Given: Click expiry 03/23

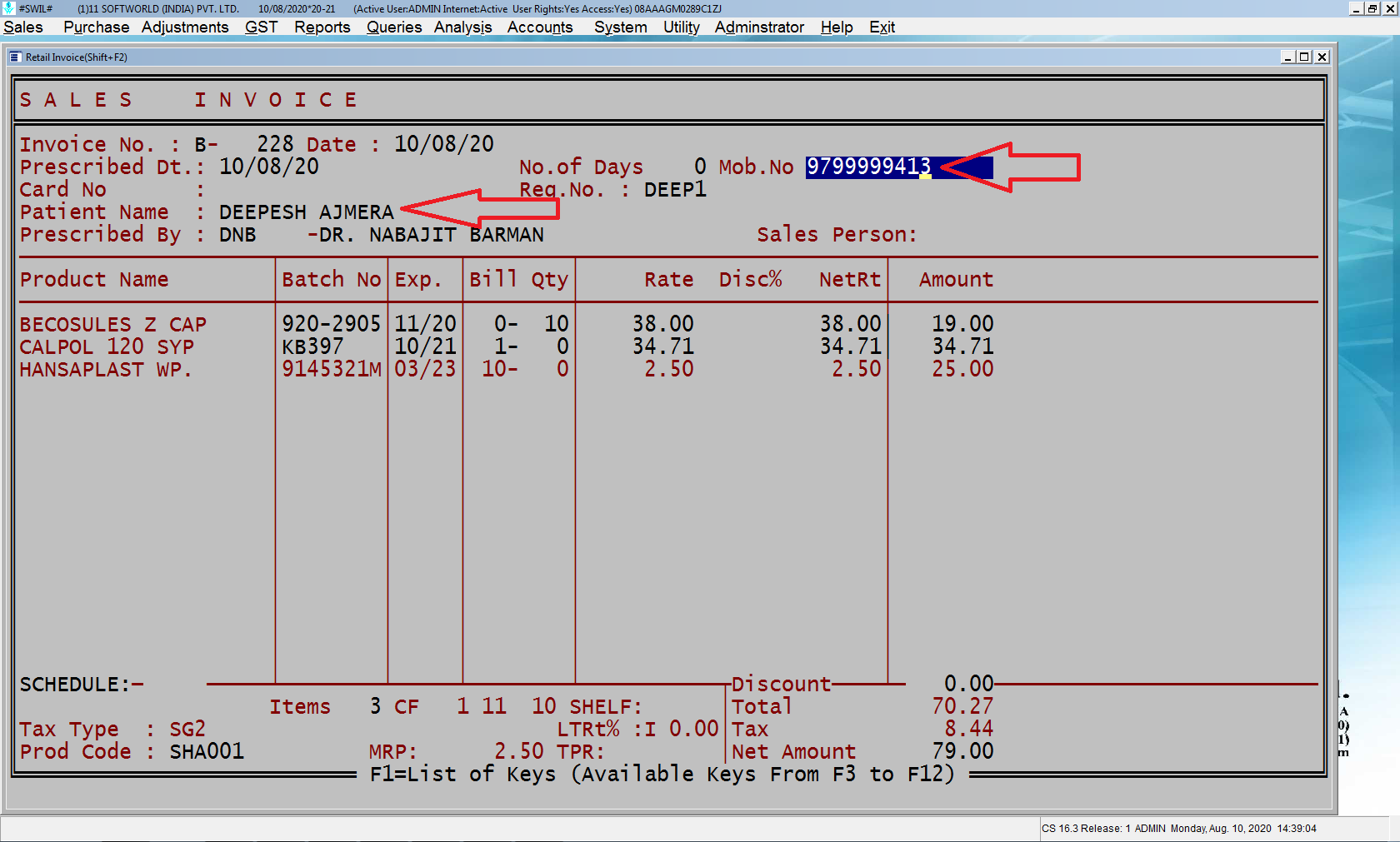Looking at the screenshot, I should pyautogui.click(x=425, y=369).
